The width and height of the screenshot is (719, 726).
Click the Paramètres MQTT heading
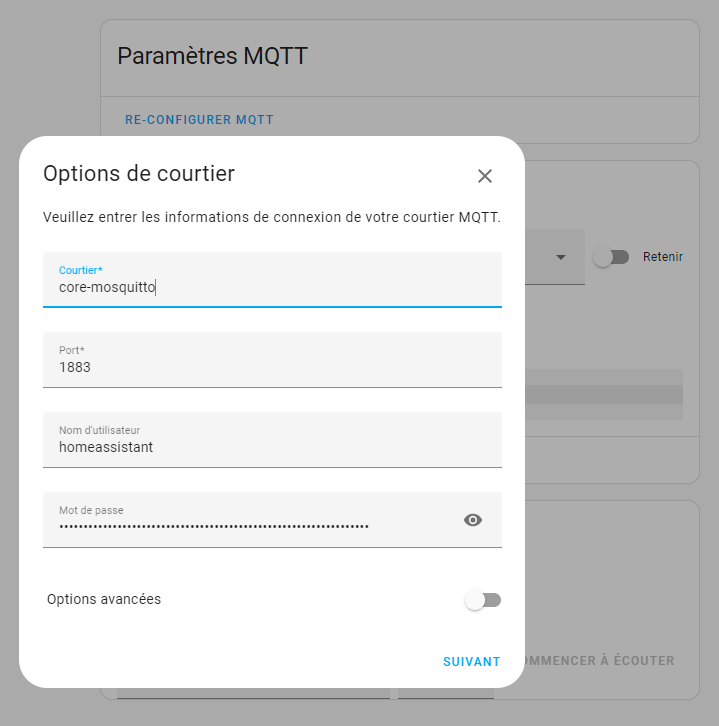pyautogui.click(x=212, y=56)
